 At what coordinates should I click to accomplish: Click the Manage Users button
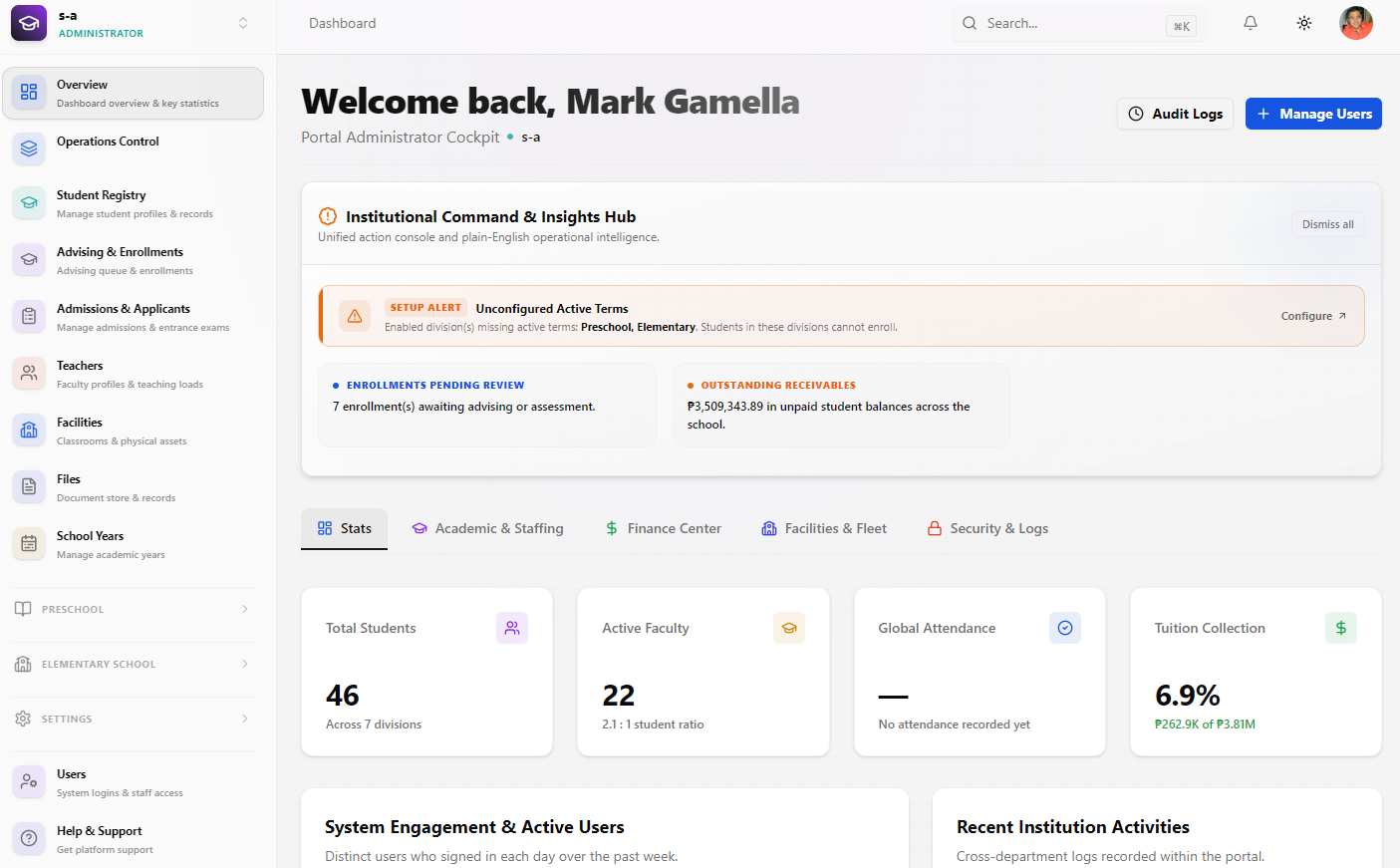tap(1313, 114)
